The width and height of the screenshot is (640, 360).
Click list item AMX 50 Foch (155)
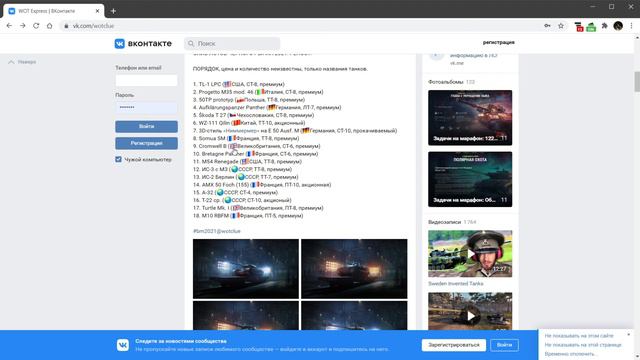[x=262, y=185]
